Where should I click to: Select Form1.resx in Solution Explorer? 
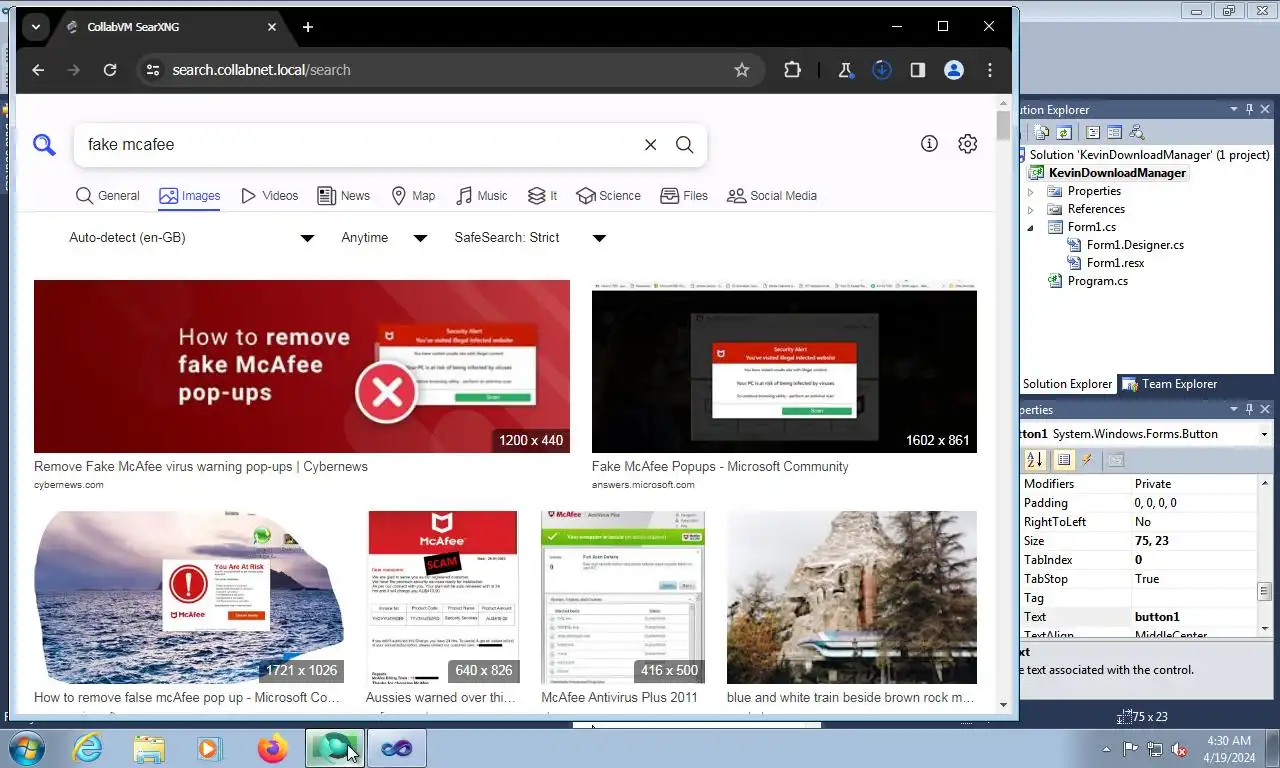1115,263
